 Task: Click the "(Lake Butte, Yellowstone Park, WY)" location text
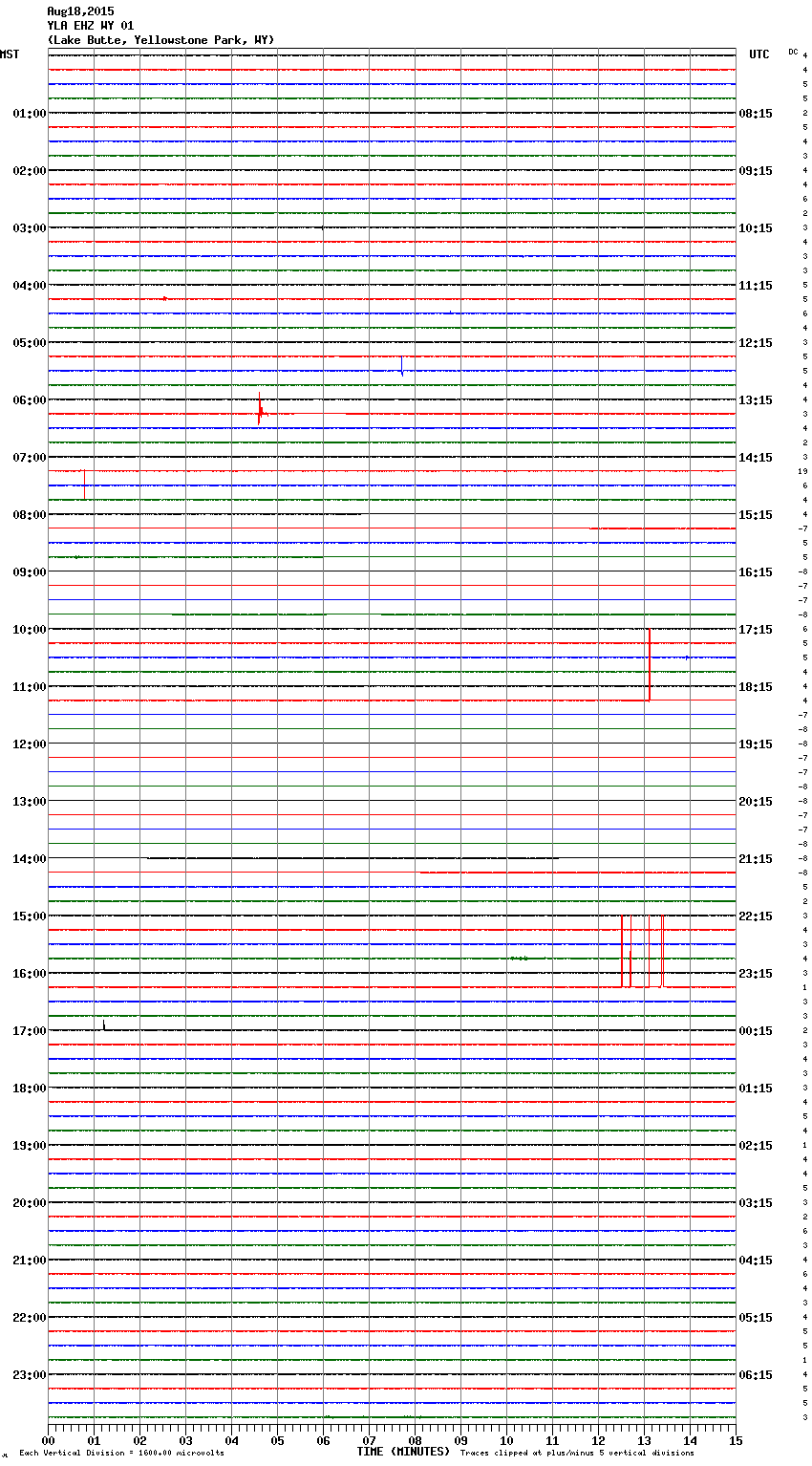click(x=160, y=40)
